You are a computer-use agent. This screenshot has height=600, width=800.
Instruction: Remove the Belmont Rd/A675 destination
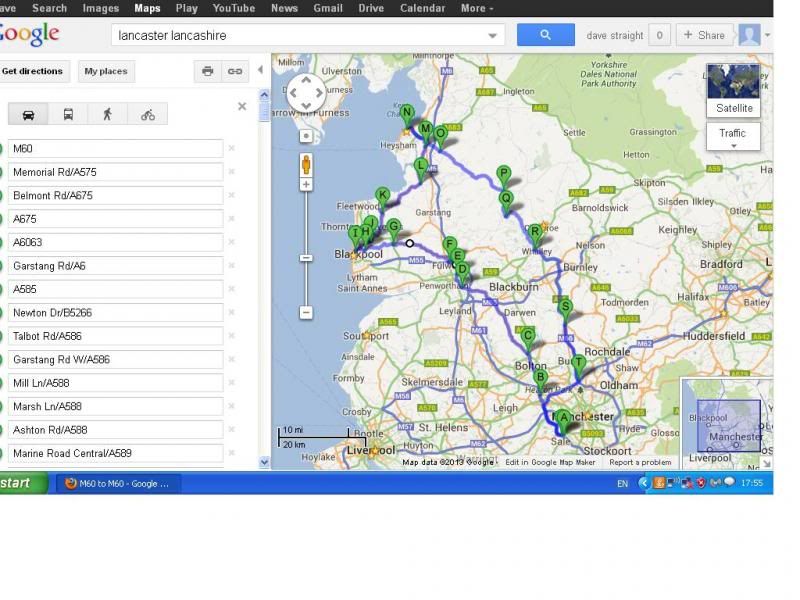(232, 195)
